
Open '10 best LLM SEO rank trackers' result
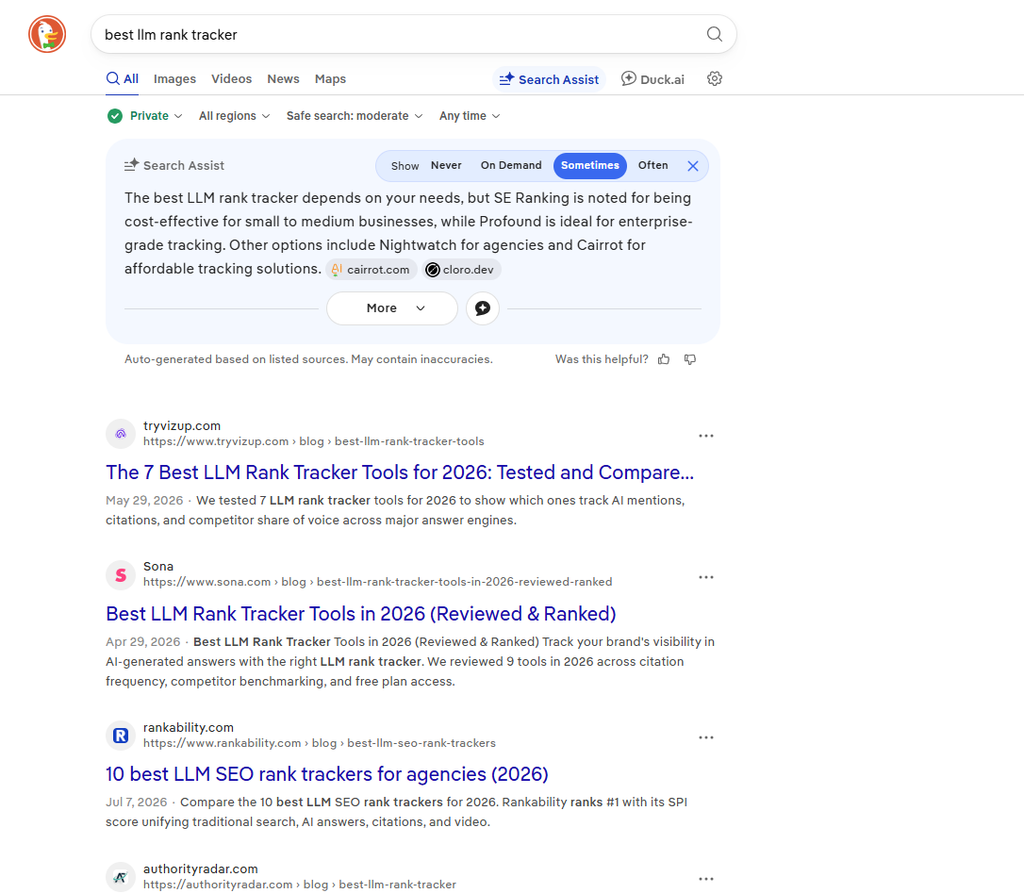point(327,774)
